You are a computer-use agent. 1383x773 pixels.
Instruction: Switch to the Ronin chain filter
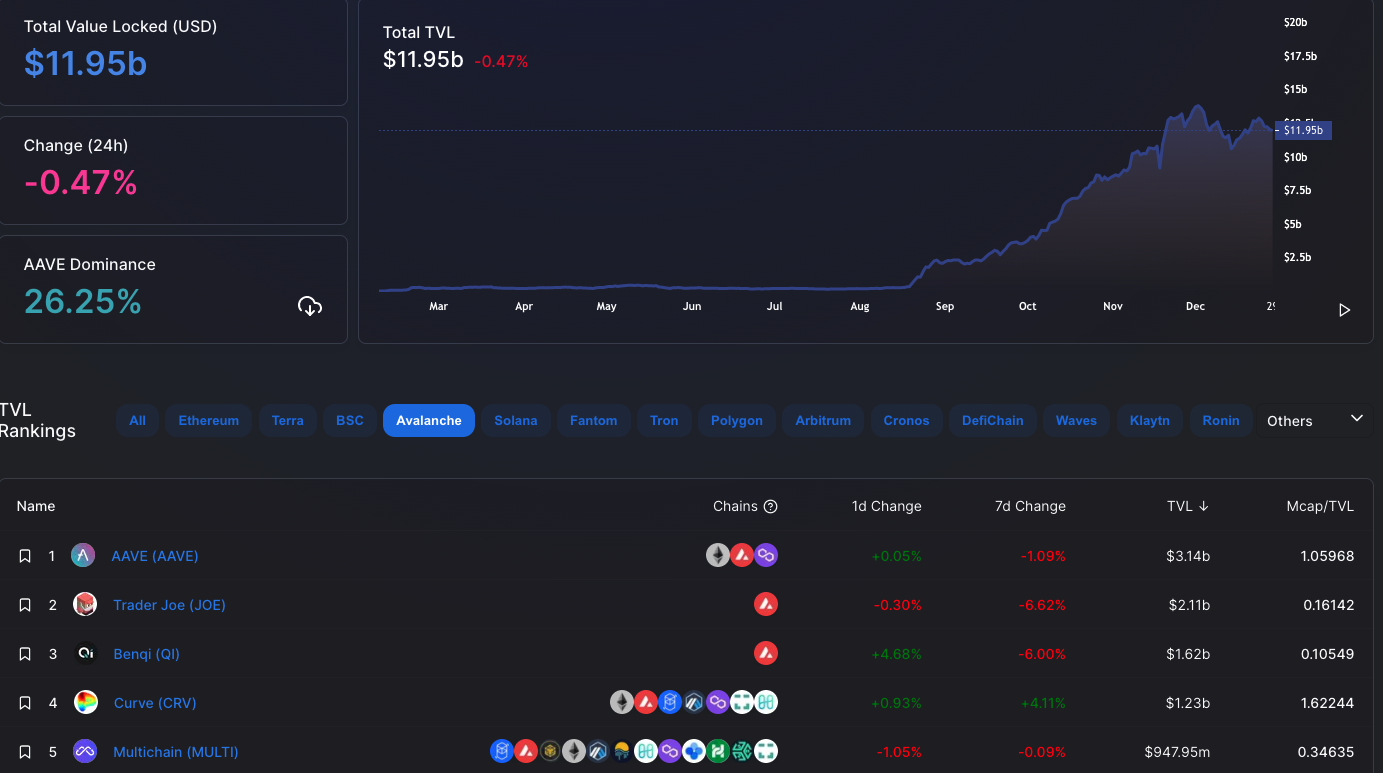tap(1221, 421)
